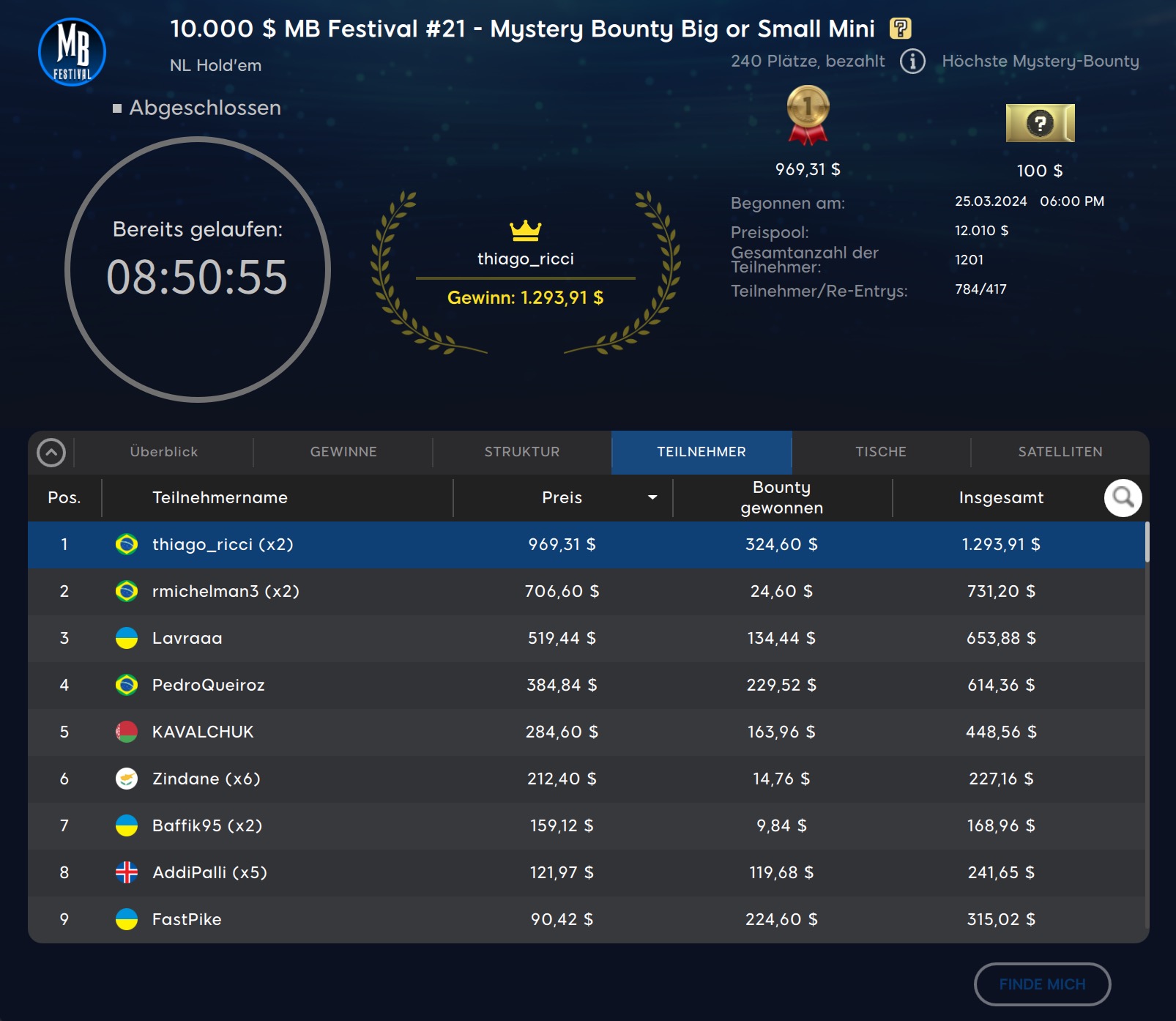Viewport: 1176px width, 1021px height.
Task: Click the participant list scrollbar
Action: [x=1147, y=542]
